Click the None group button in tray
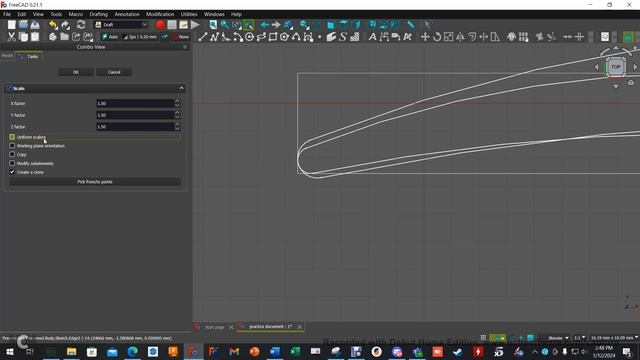Viewport: 640px width, 360px height. tap(181, 37)
